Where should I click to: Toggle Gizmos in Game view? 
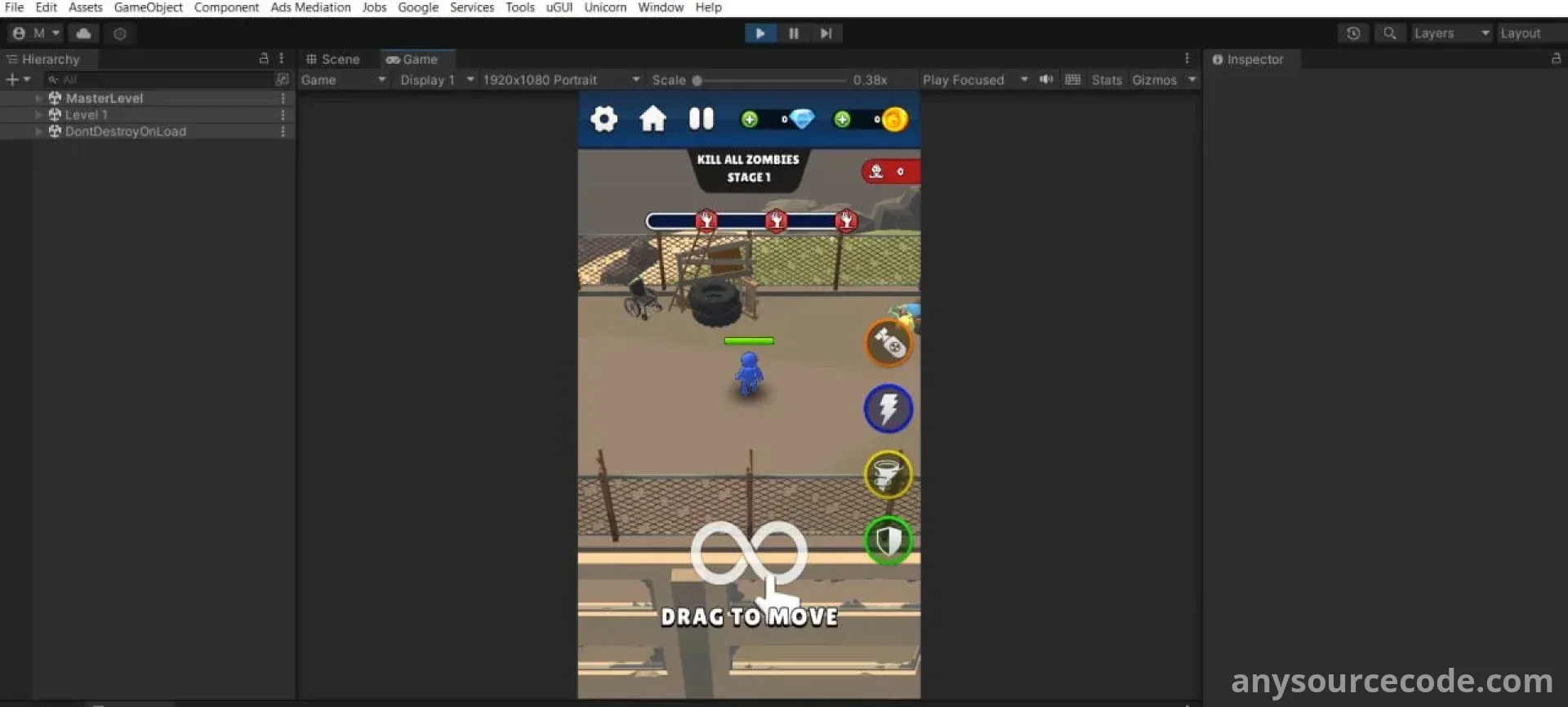point(1154,80)
